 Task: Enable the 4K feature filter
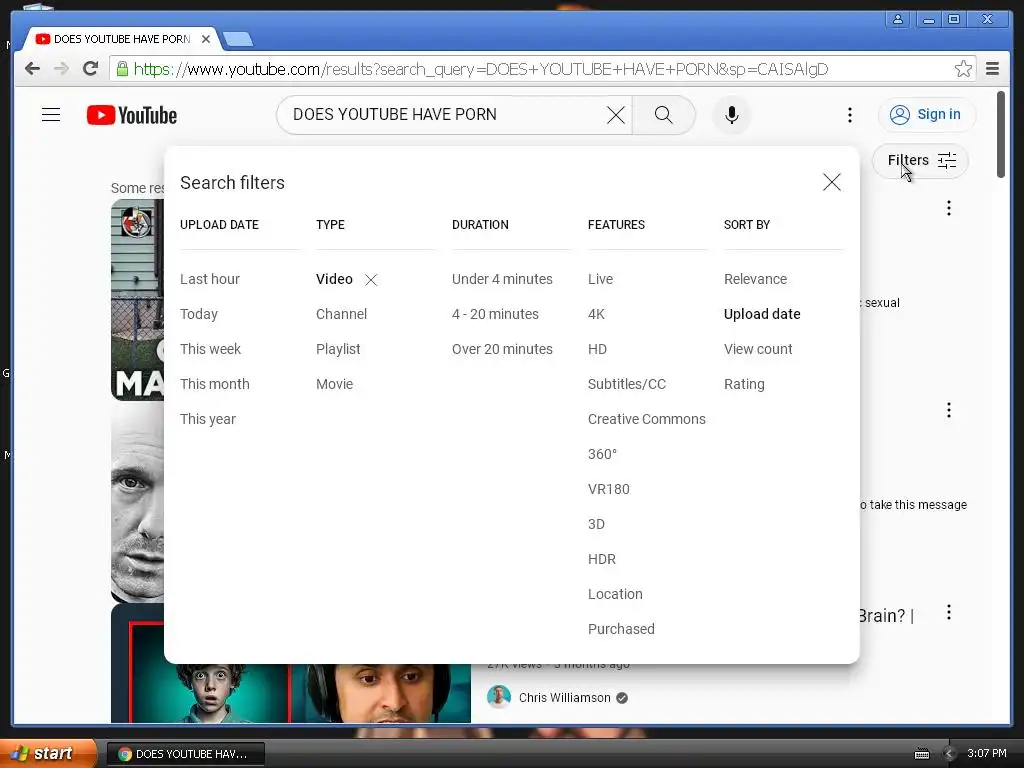[596, 314]
